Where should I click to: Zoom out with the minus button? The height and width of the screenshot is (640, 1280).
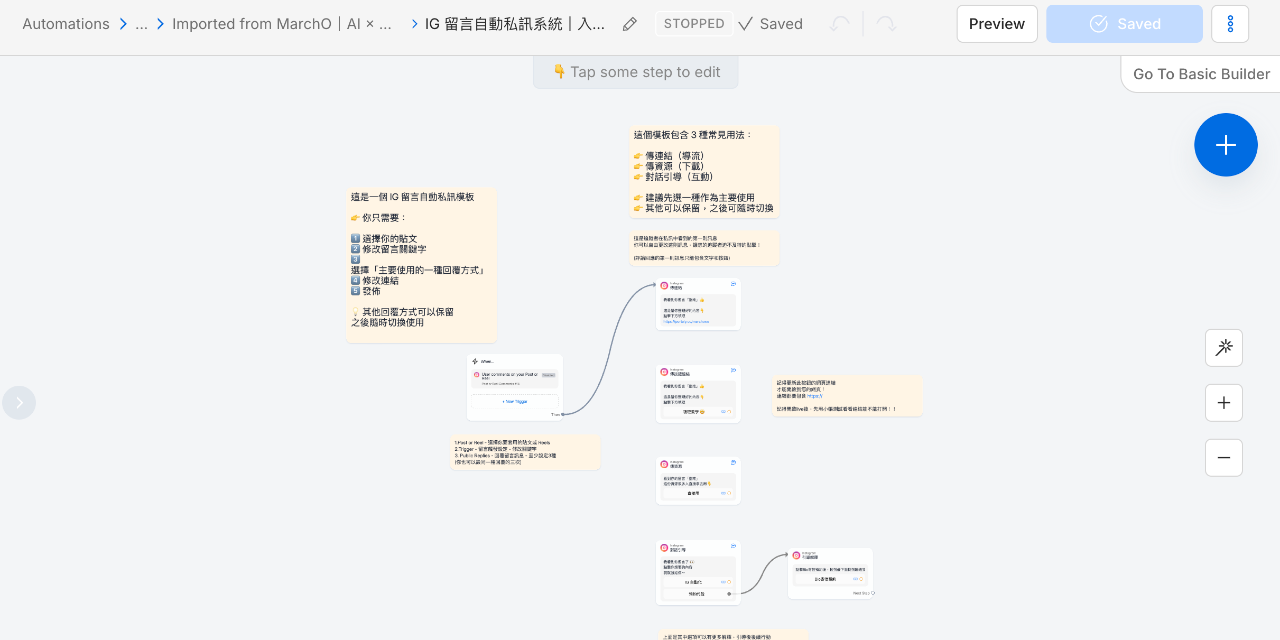(1224, 458)
